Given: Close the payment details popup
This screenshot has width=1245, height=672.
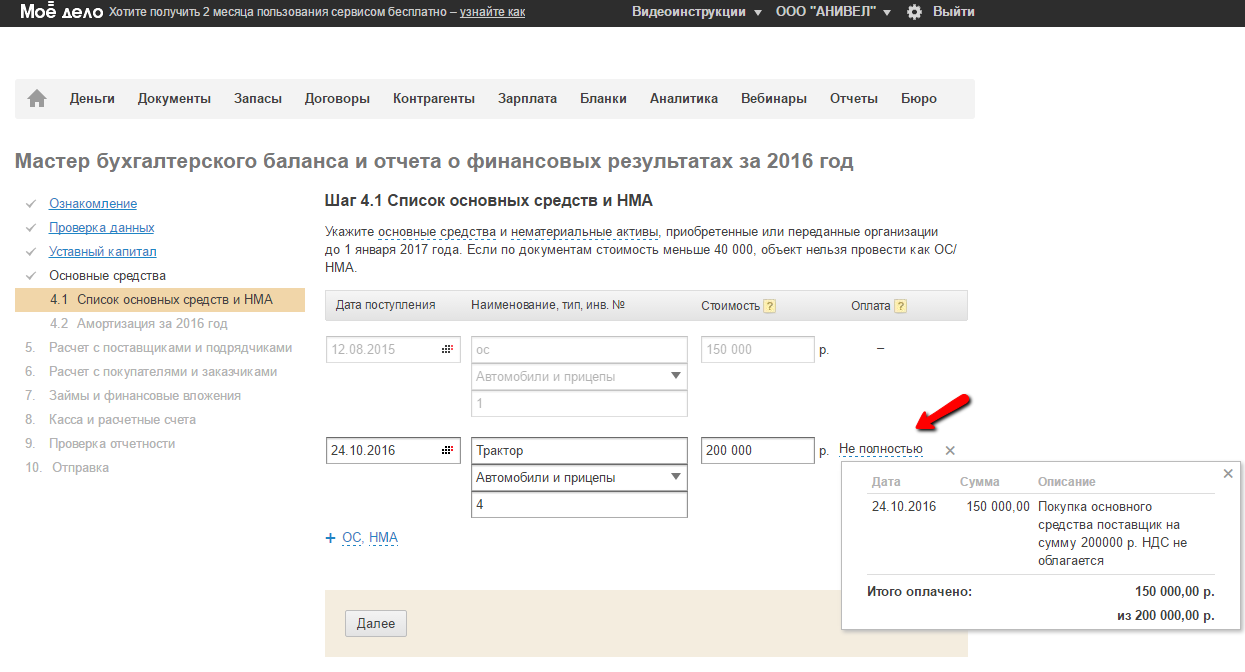Looking at the screenshot, I should click(x=1228, y=474).
